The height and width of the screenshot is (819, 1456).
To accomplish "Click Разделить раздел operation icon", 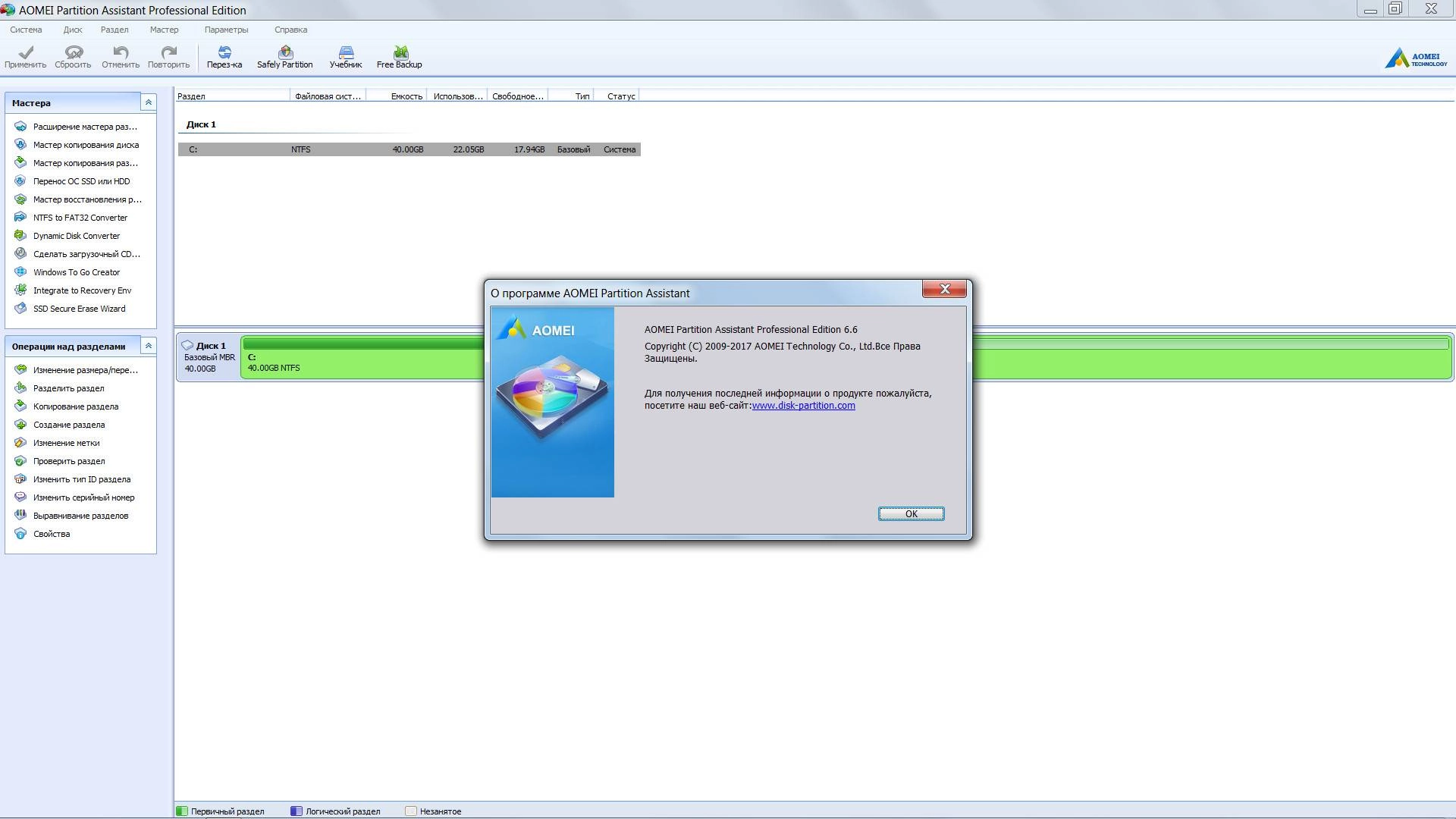I will [20, 388].
